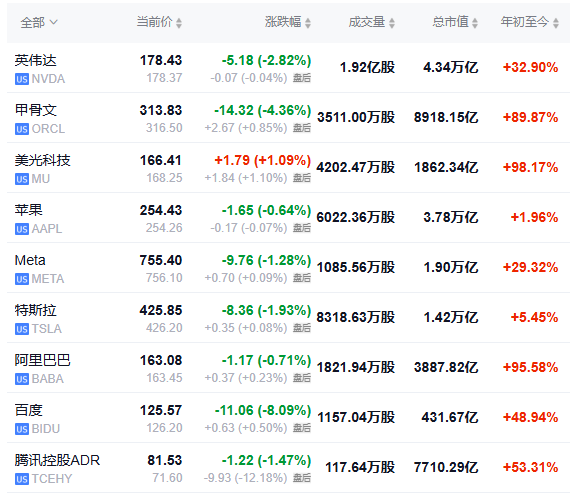Click the US badge beside ORCL
The width and height of the screenshot is (570, 496).
pos(22,129)
